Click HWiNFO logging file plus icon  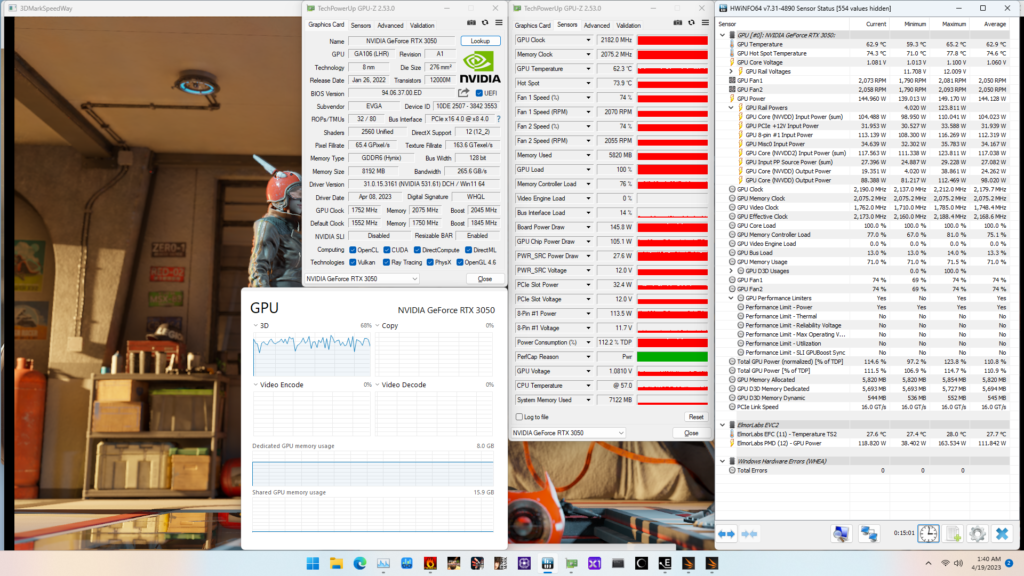(x=953, y=534)
